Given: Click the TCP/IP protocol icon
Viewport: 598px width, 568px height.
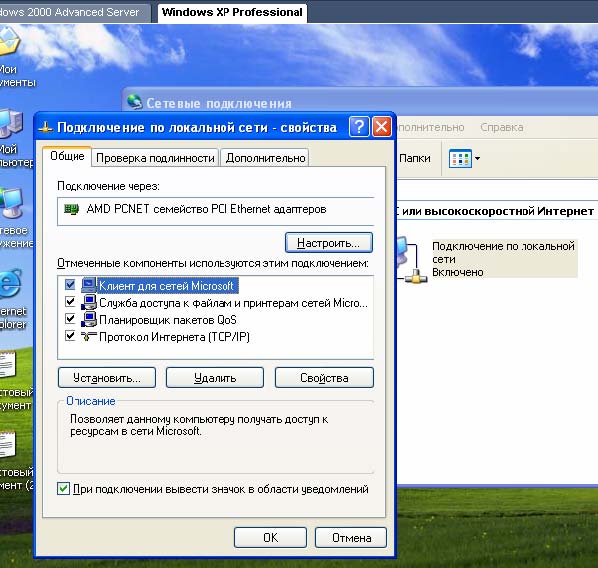Looking at the screenshot, I should (x=89, y=336).
